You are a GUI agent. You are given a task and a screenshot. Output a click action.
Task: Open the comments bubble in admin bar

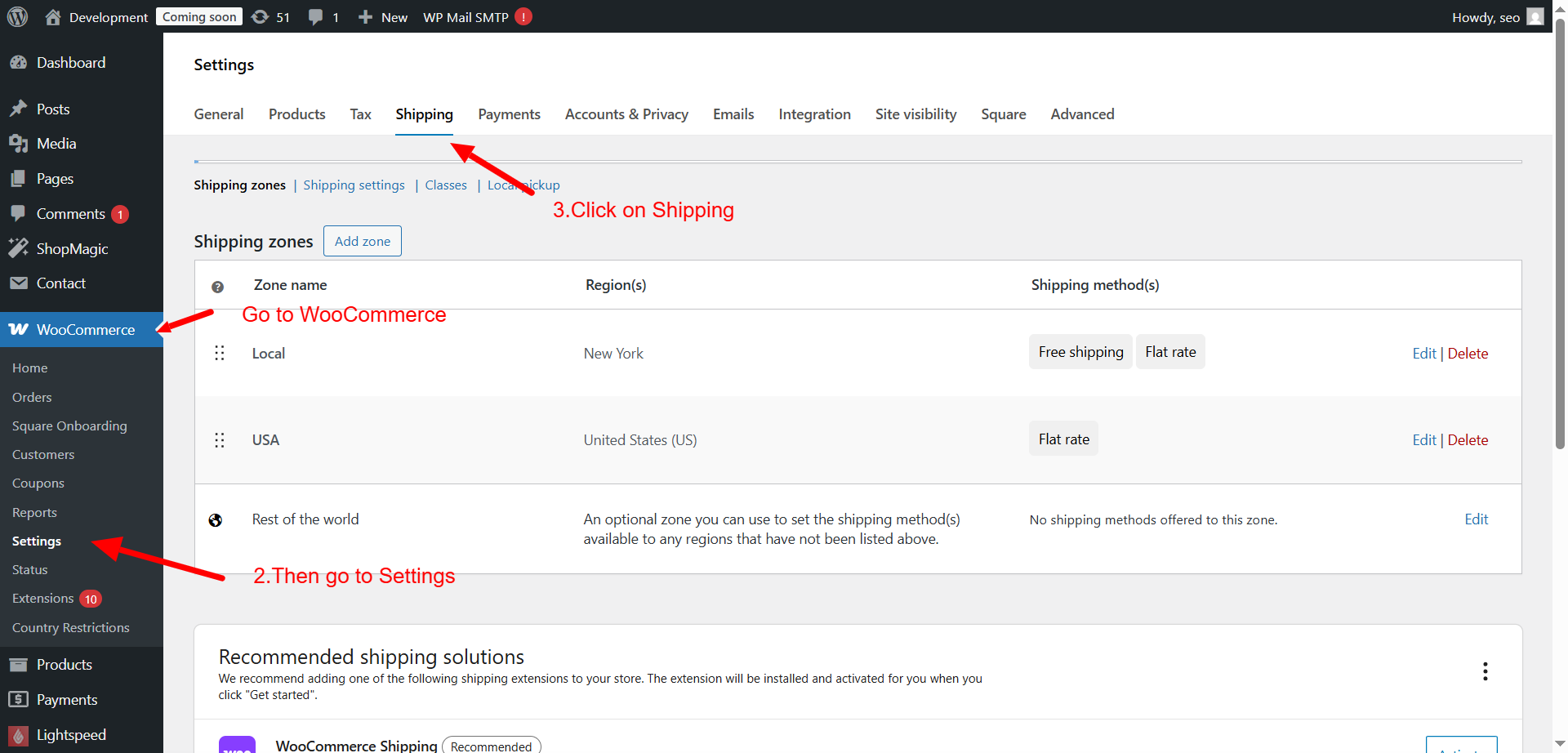315,16
